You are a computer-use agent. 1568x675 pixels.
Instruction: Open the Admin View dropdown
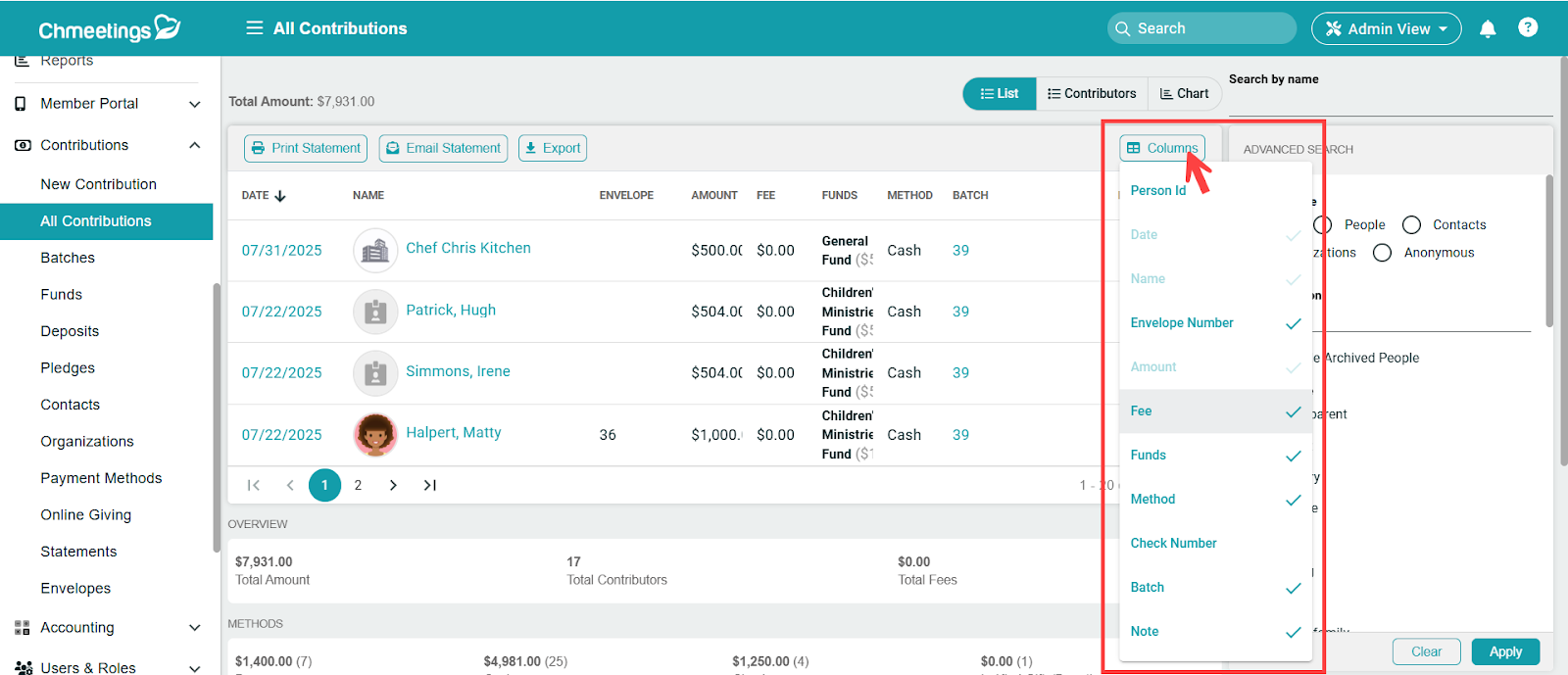1386,28
